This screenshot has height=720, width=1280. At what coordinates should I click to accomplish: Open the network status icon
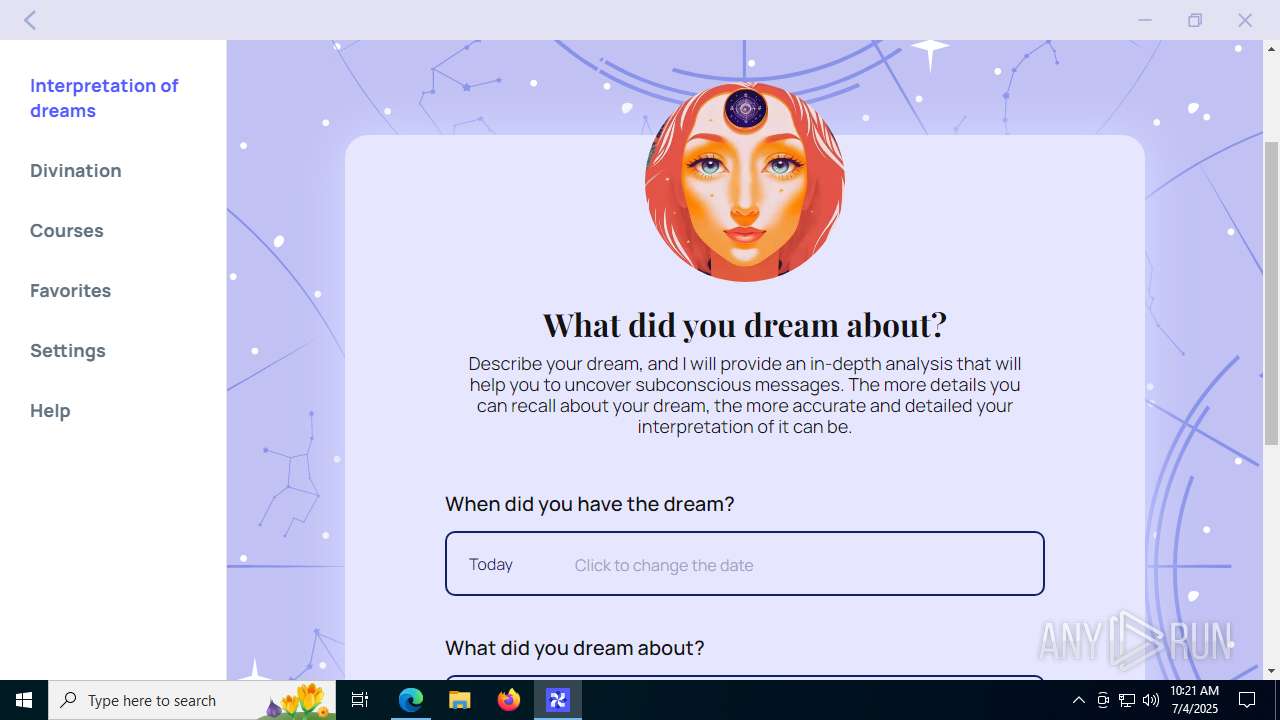1127,700
